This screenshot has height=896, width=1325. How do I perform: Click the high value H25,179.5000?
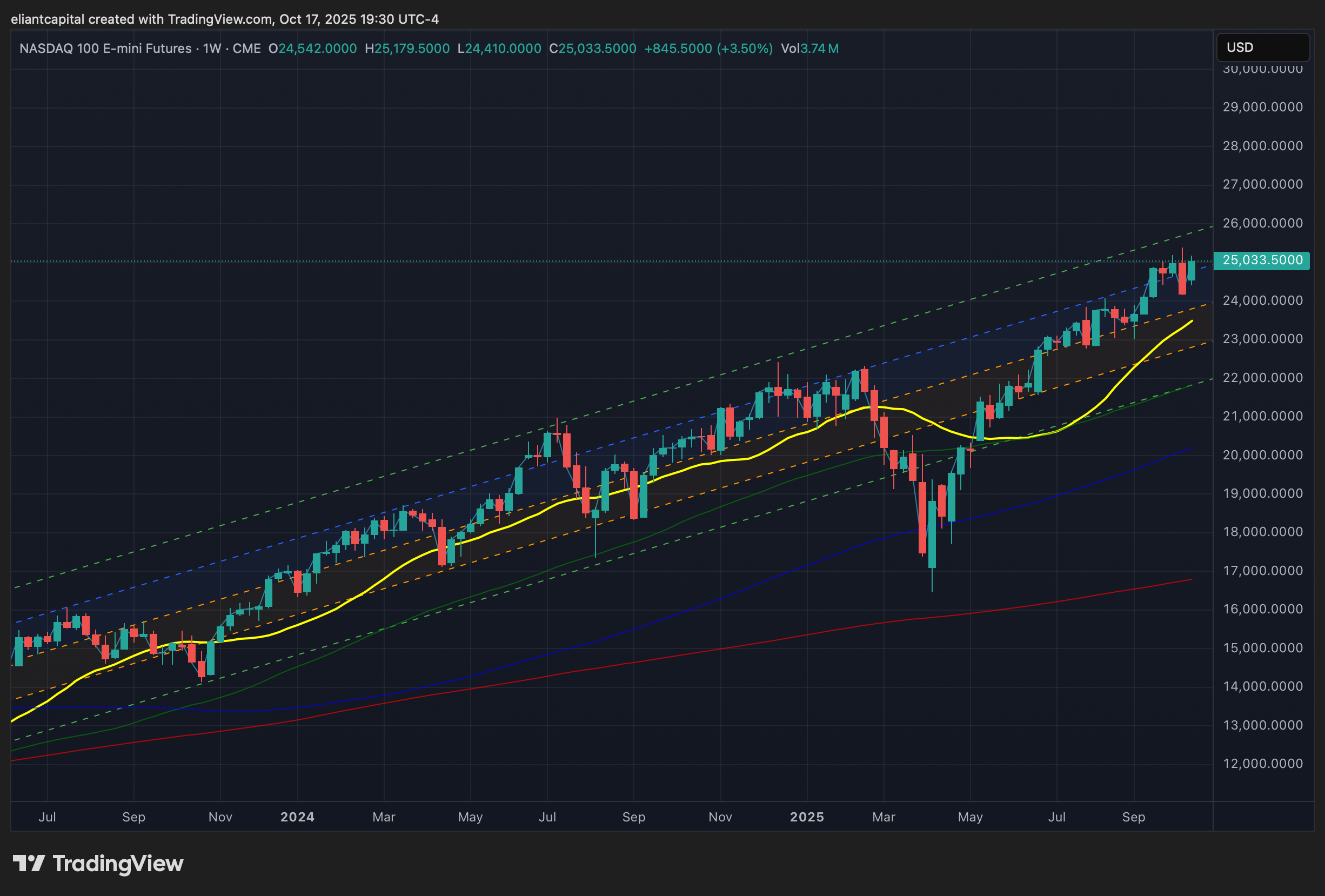pyautogui.click(x=407, y=49)
